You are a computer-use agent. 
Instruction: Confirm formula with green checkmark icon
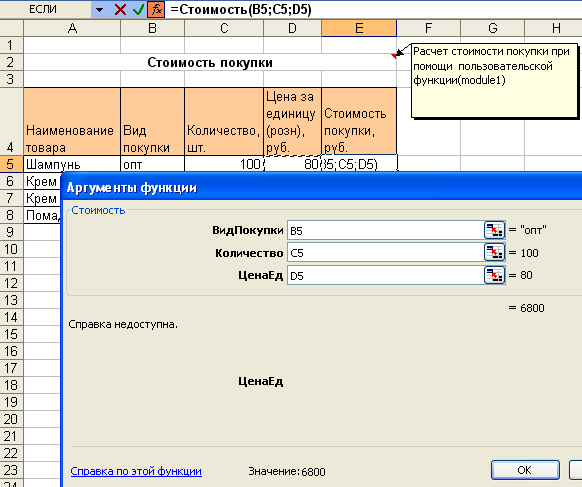pyautogui.click(x=138, y=9)
